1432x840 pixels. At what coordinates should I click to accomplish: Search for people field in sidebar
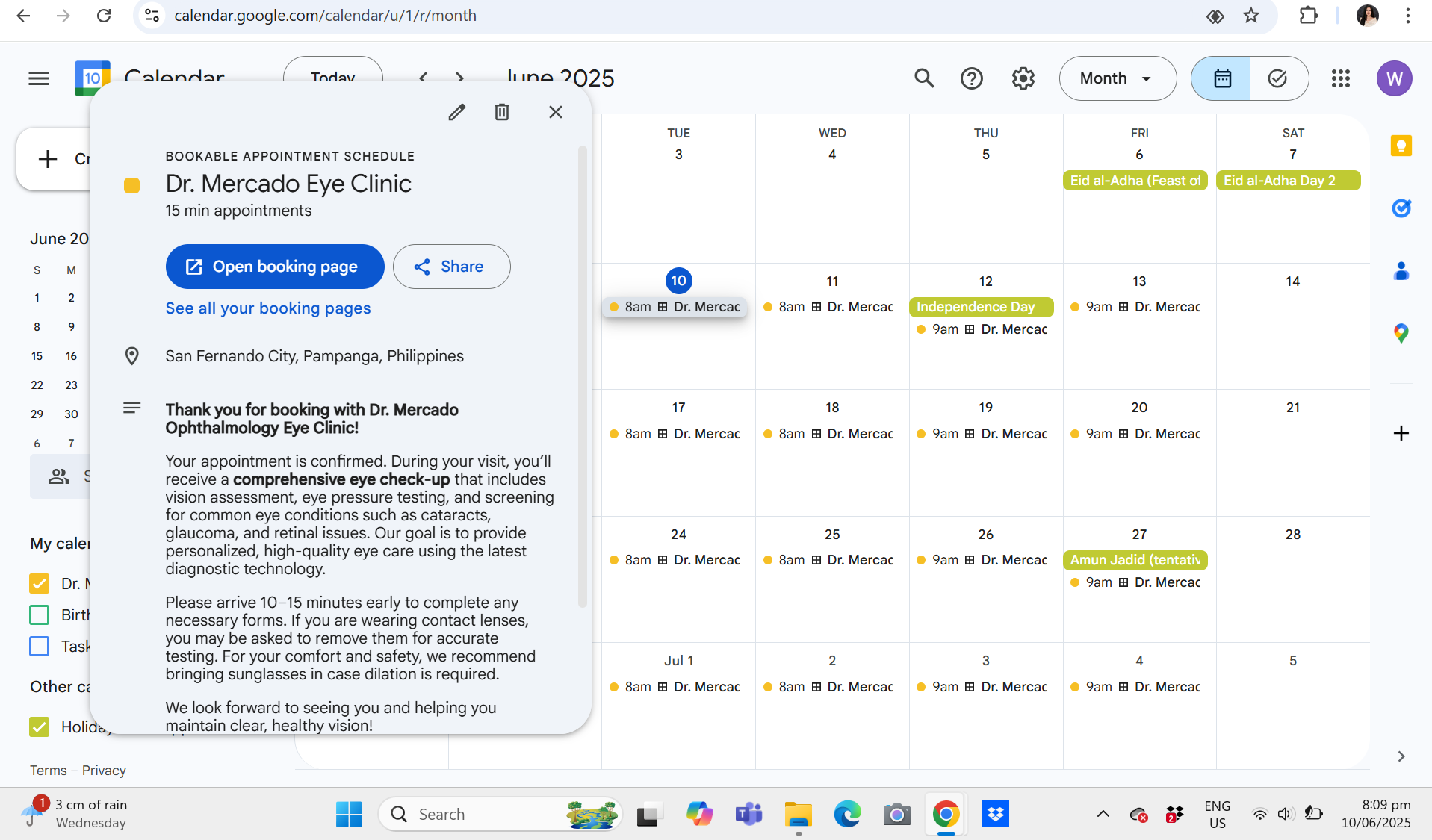click(x=61, y=476)
